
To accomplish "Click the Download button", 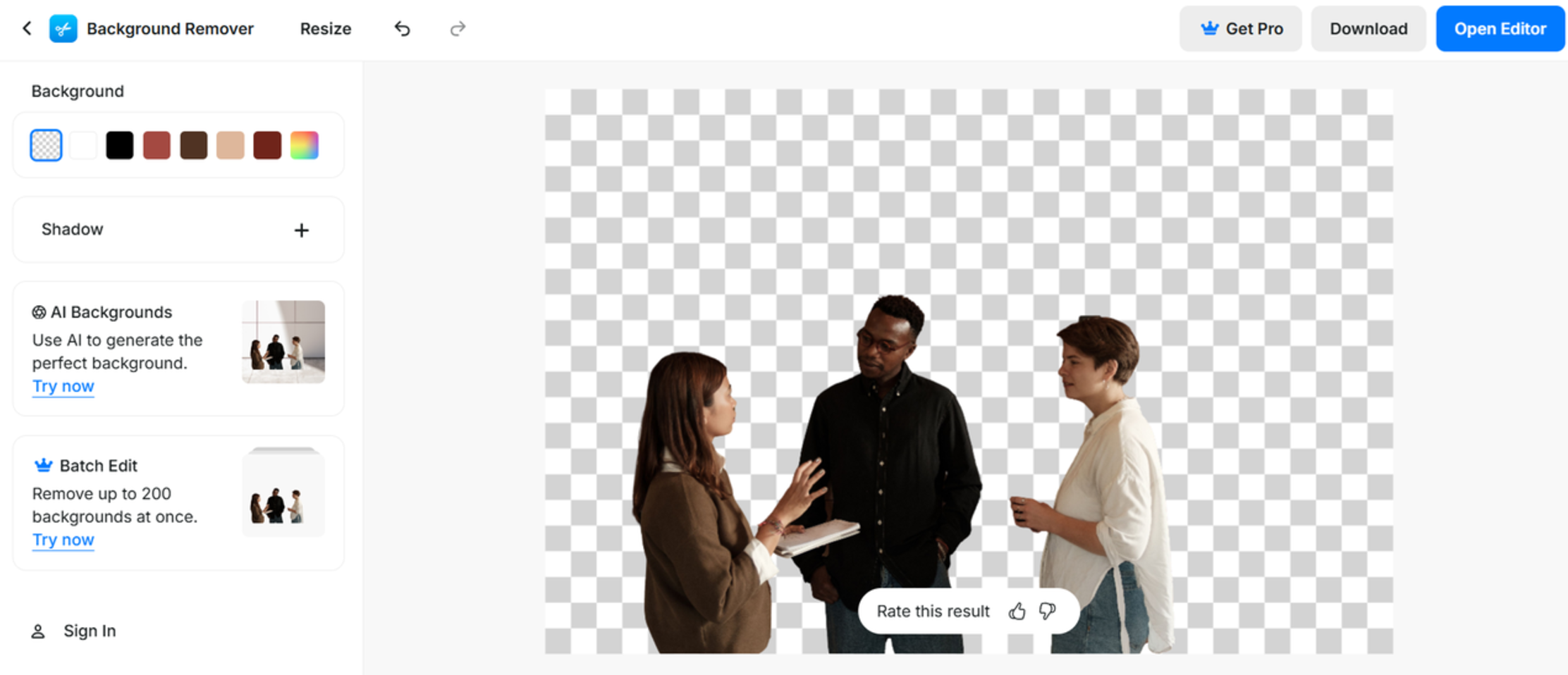I will (1368, 28).
